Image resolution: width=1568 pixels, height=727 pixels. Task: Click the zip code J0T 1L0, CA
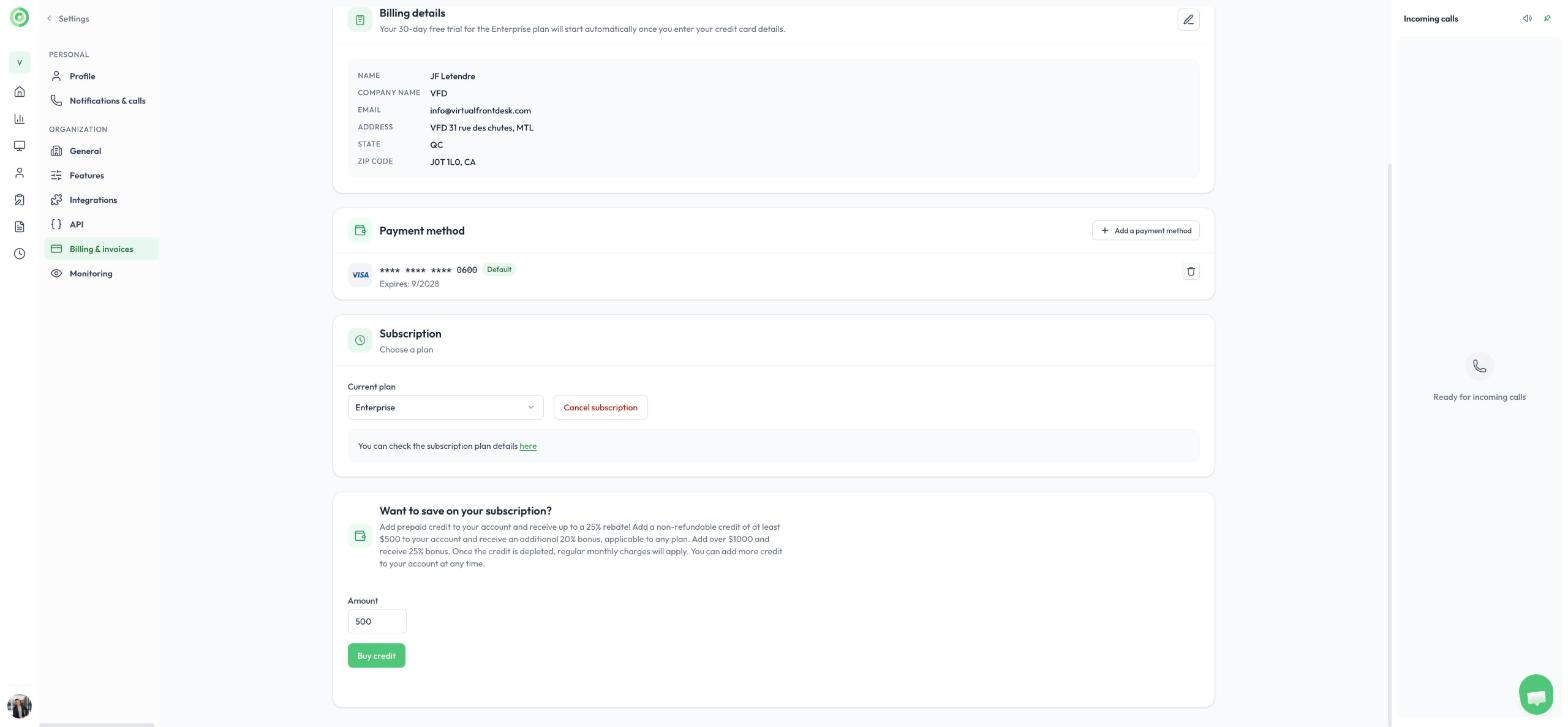click(x=452, y=162)
